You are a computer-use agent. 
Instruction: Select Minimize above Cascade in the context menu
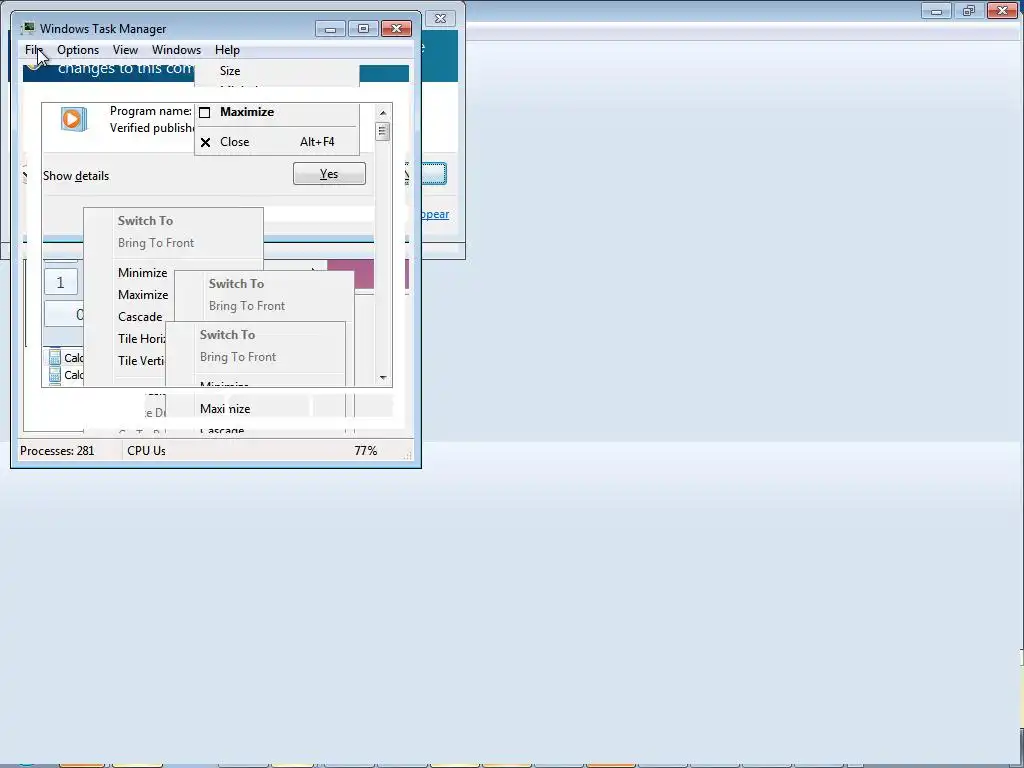(142, 273)
